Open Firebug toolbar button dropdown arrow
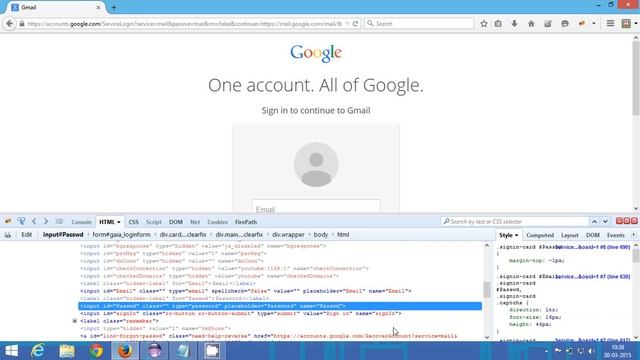The width and height of the screenshot is (640, 360). 593,24
